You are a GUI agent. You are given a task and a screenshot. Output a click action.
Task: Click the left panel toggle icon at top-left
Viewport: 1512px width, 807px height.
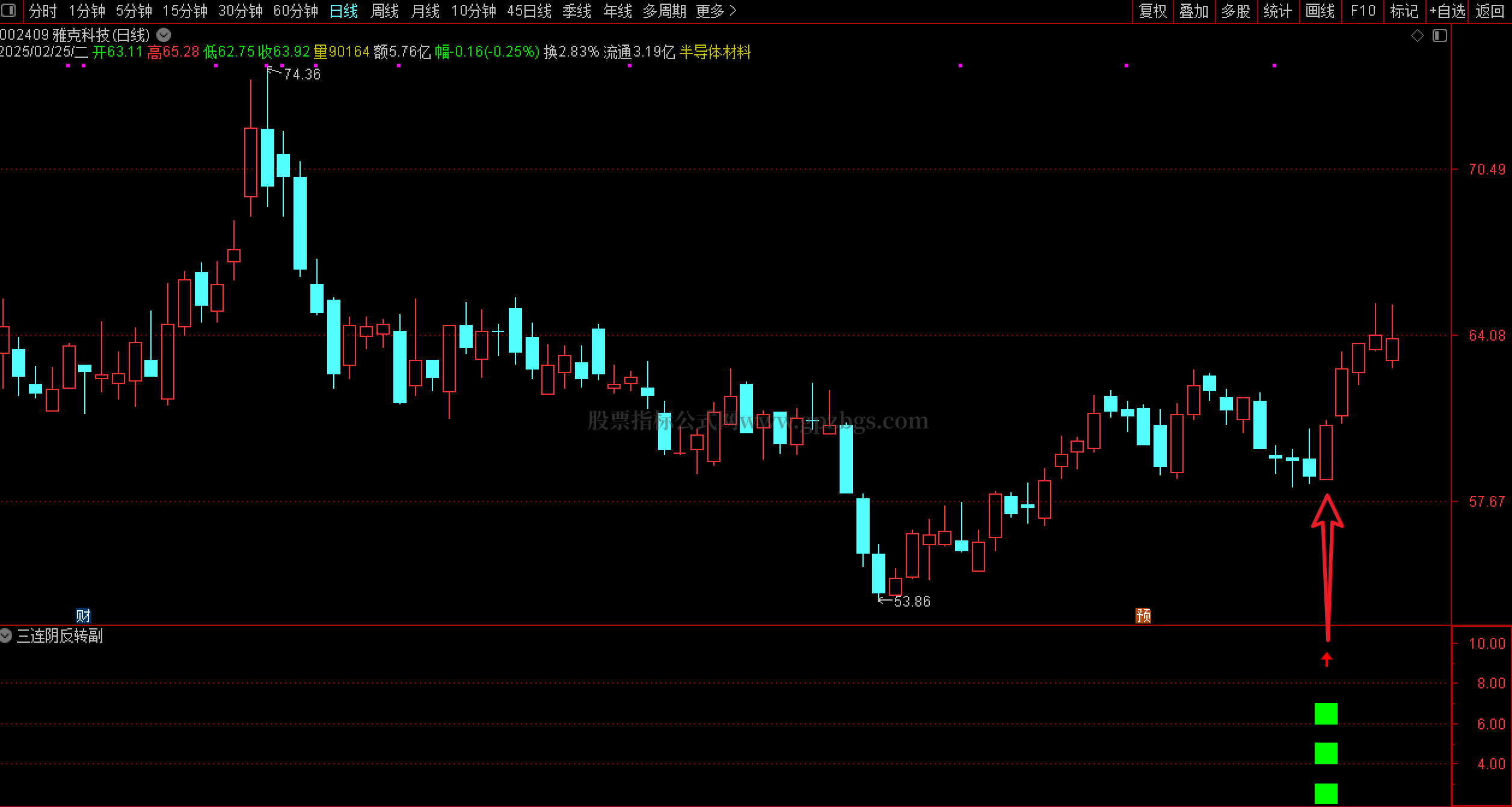(8, 10)
